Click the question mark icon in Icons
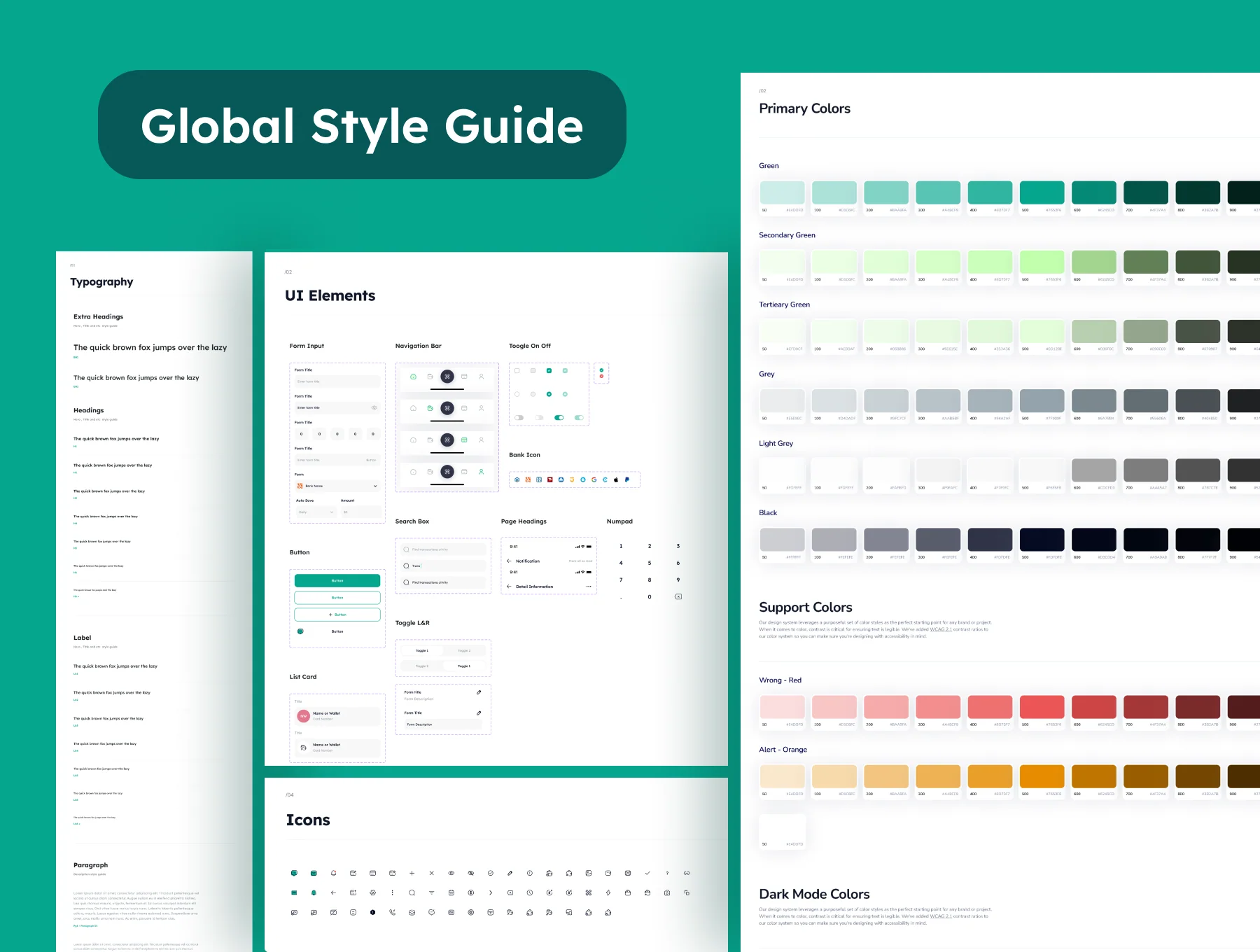Screen dimensions: 1260x952 [x=667, y=873]
